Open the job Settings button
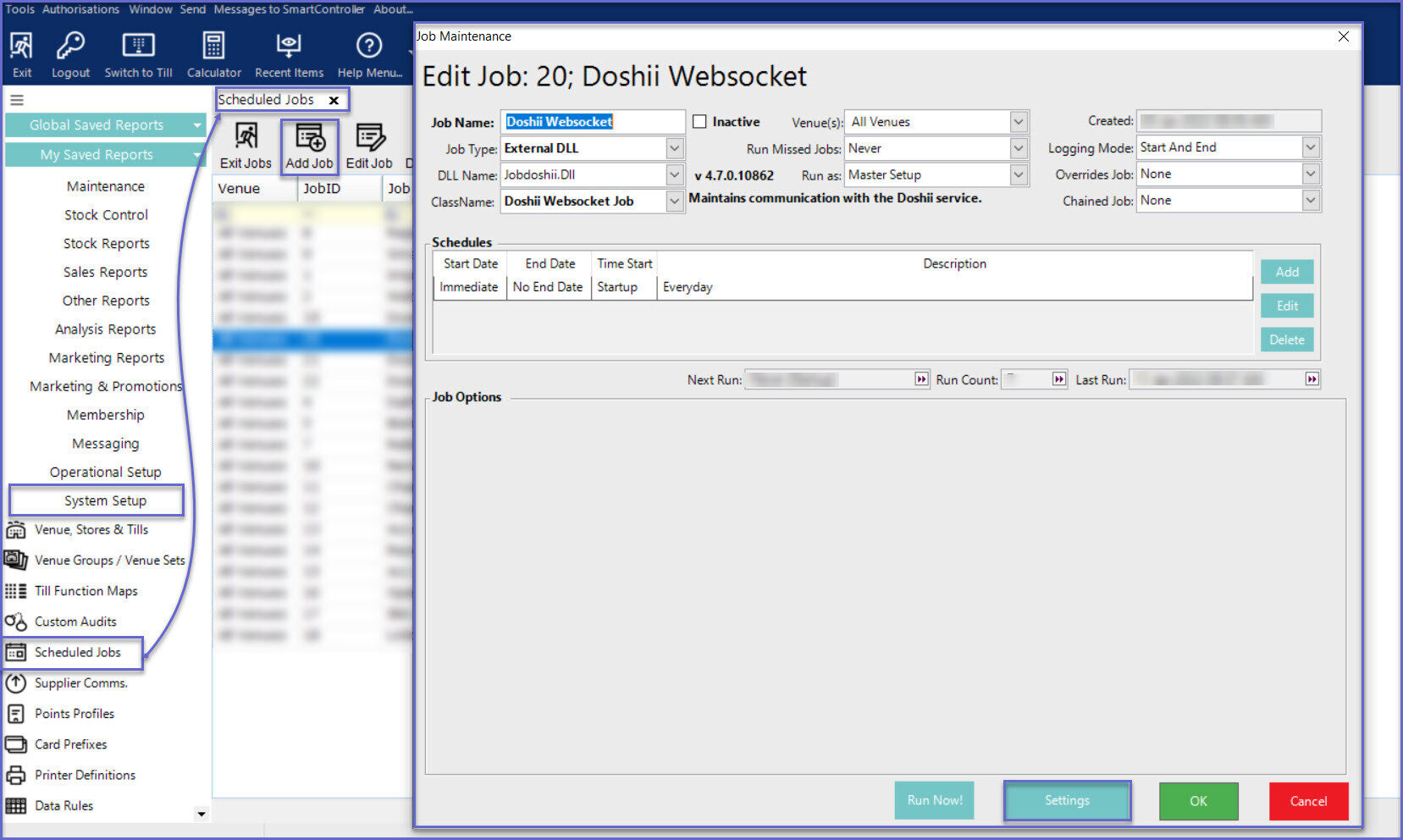Viewport: 1403px width, 840px height. click(1067, 800)
